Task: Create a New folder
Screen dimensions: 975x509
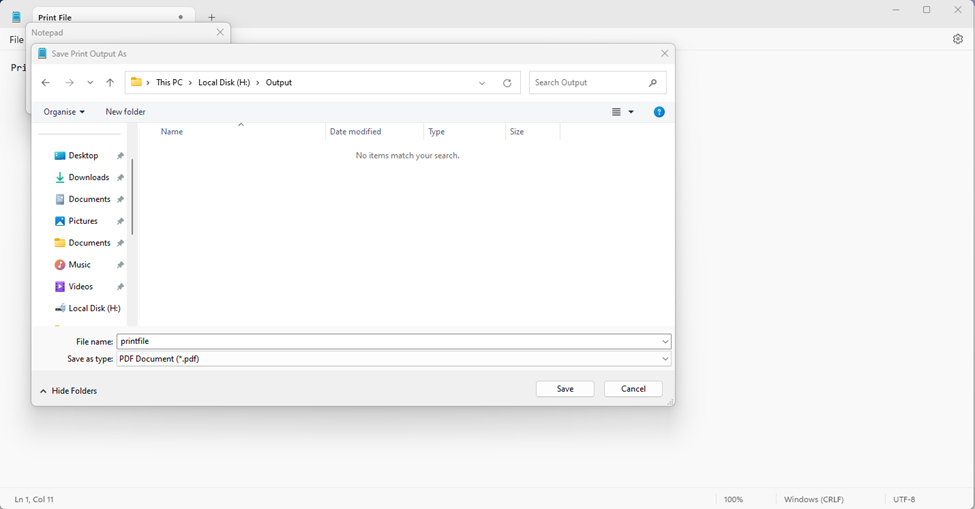Action: click(126, 112)
